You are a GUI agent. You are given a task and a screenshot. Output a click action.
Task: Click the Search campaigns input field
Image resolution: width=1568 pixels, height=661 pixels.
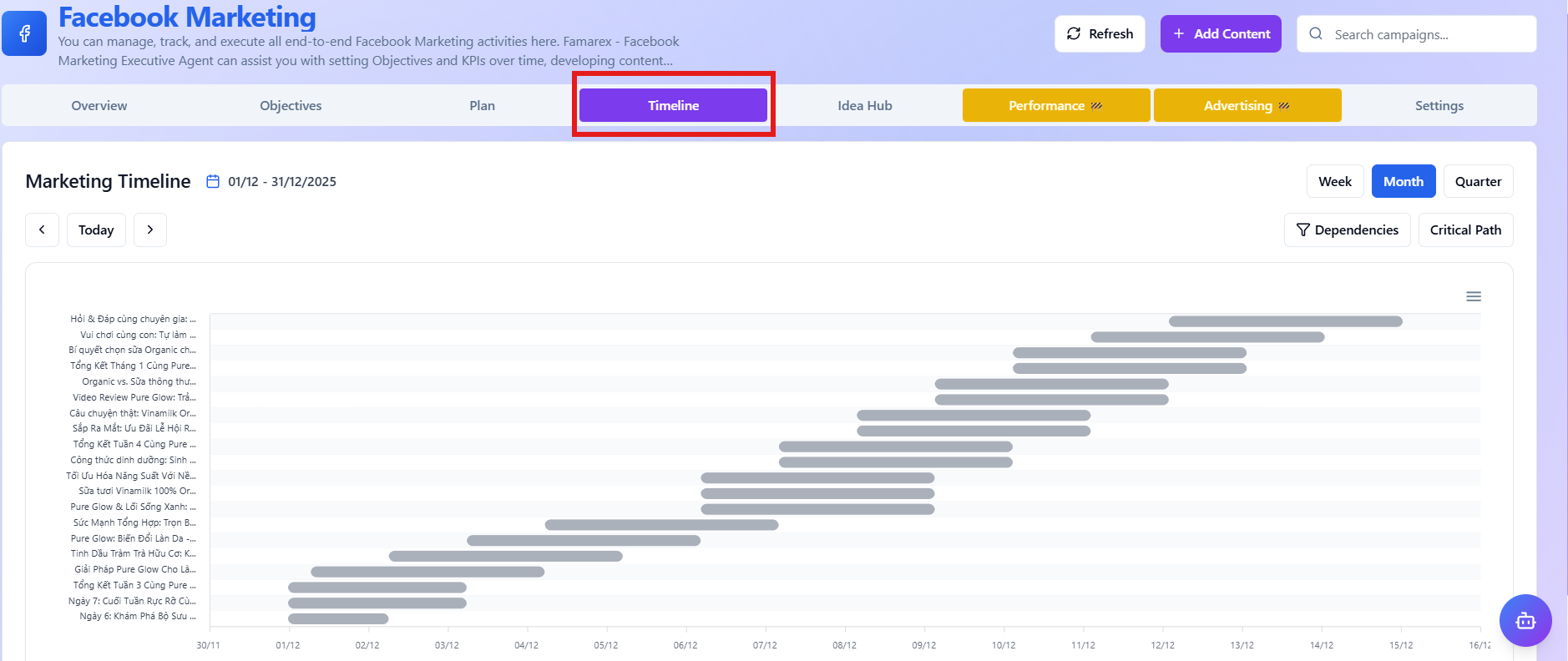pyautogui.click(x=1428, y=34)
